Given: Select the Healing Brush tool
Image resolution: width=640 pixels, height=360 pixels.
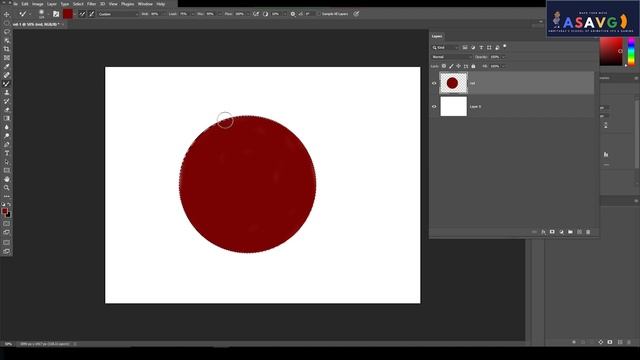Looking at the screenshot, I should coord(7,75).
